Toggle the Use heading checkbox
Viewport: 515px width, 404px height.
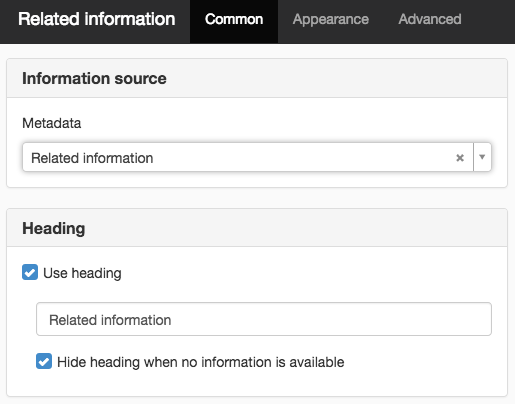30,272
